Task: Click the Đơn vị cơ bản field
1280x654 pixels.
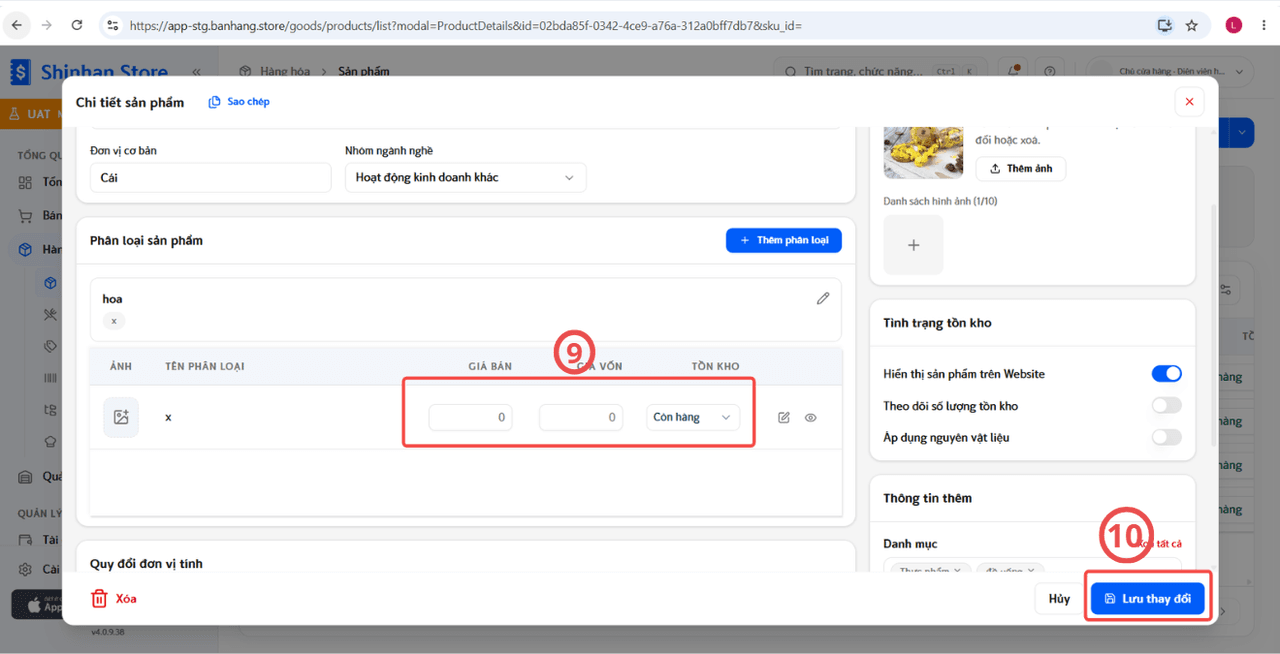Action: coord(210,177)
